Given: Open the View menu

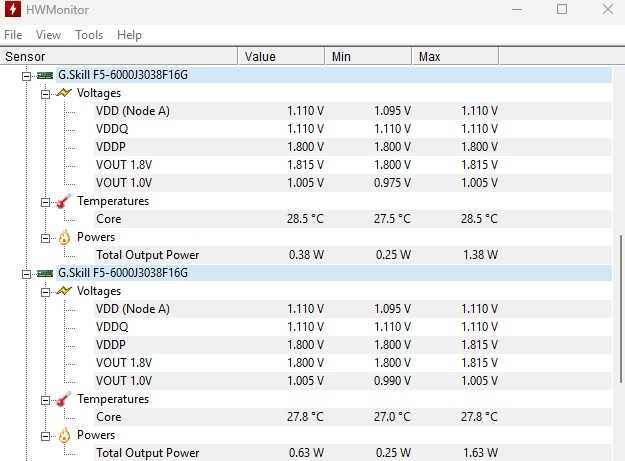Looking at the screenshot, I should pos(48,35).
